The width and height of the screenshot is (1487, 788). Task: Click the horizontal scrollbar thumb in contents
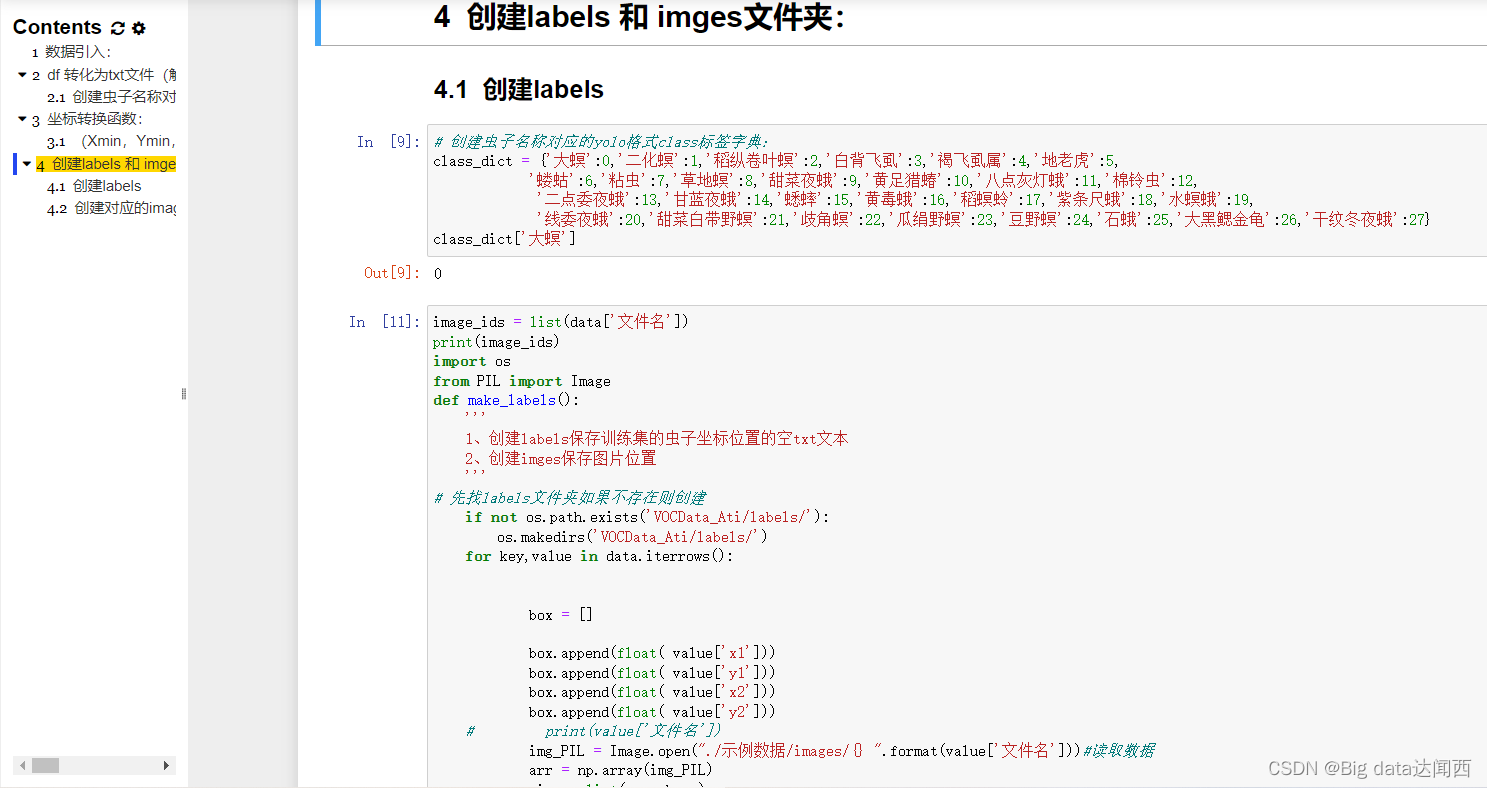(x=45, y=766)
